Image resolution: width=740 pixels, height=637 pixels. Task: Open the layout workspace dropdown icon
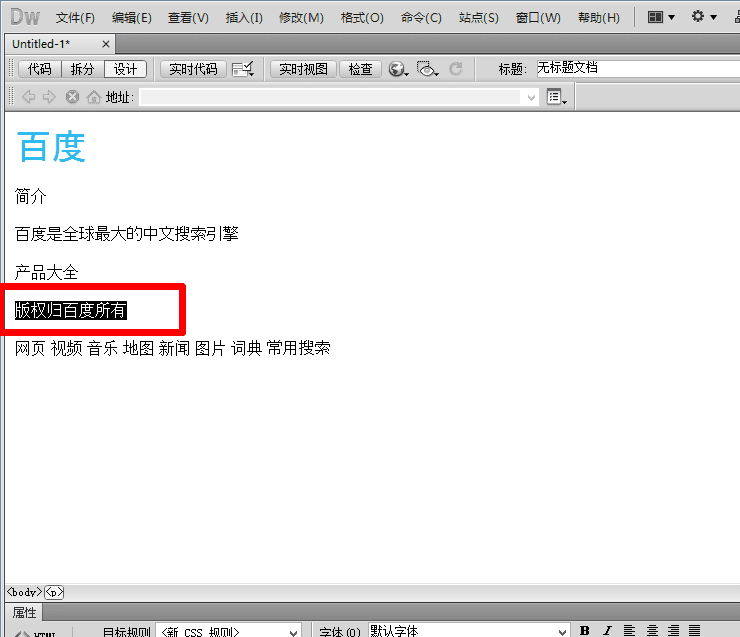(661, 17)
